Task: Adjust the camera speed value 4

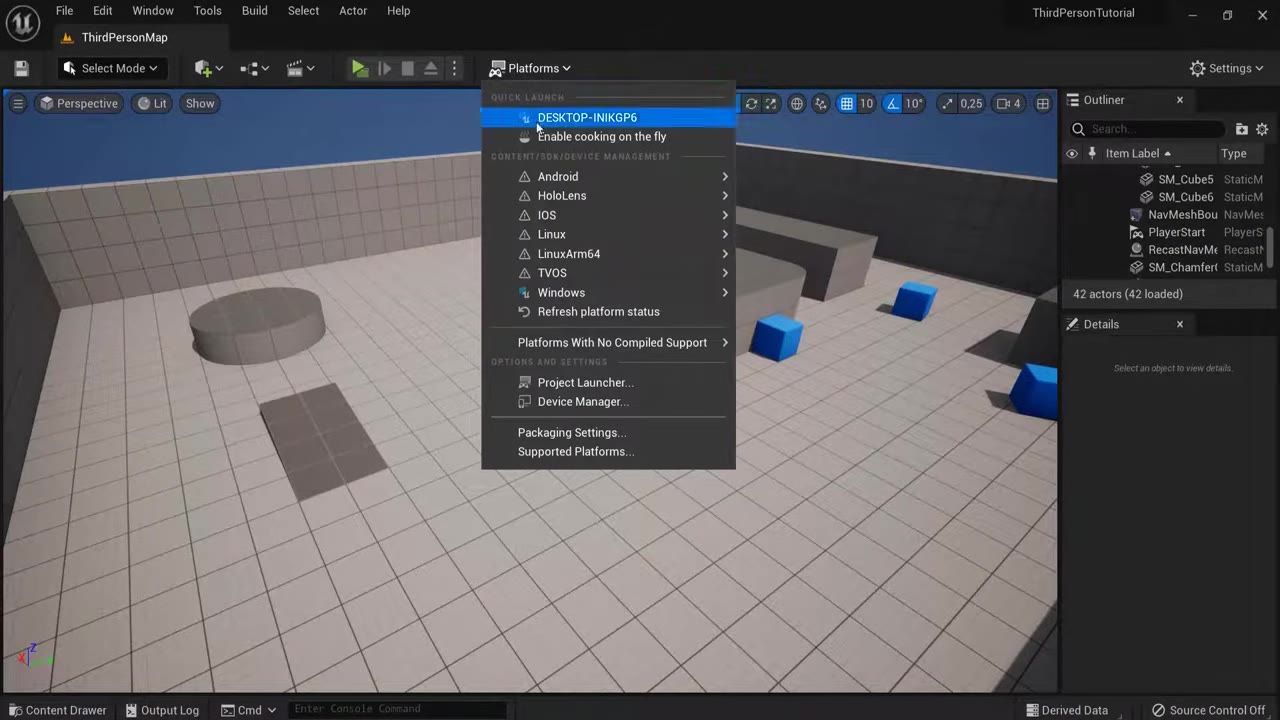Action: [1008, 103]
